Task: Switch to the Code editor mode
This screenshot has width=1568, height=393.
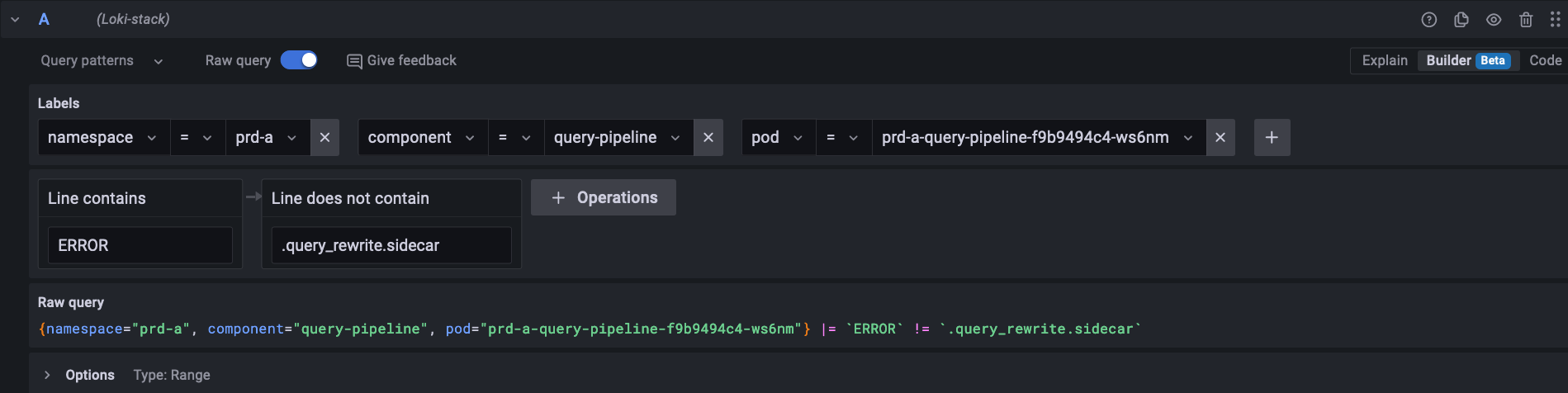Action: (1544, 60)
